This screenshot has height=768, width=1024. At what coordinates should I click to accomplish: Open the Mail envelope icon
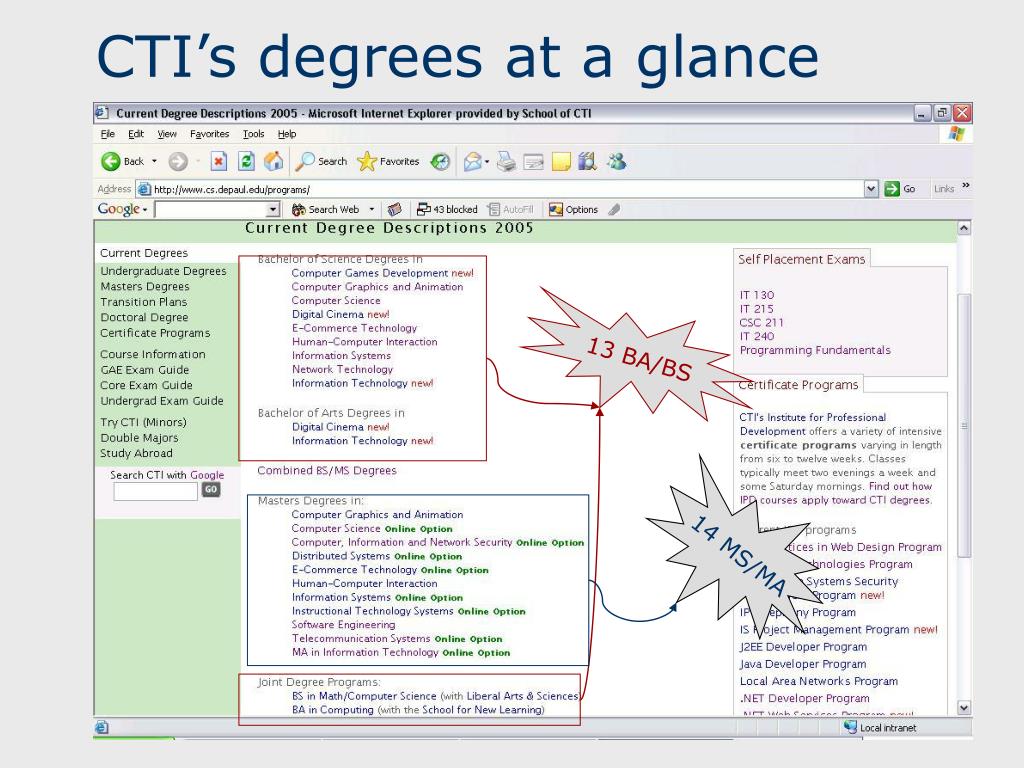click(x=473, y=161)
